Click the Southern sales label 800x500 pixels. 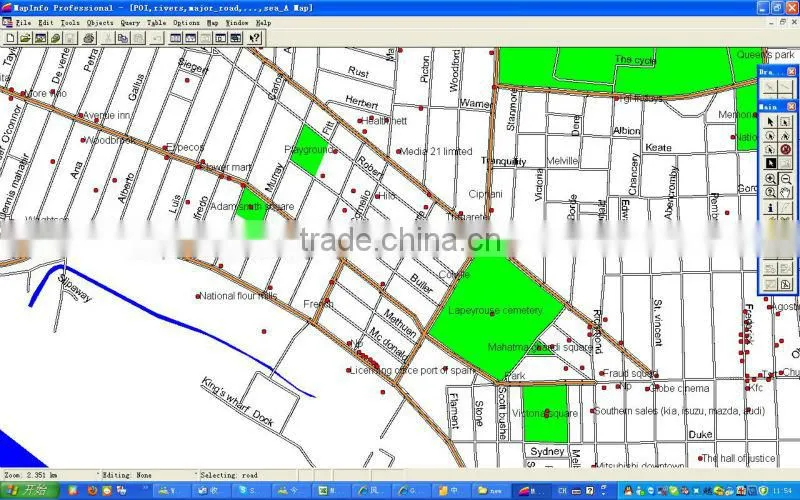coord(680,411)
